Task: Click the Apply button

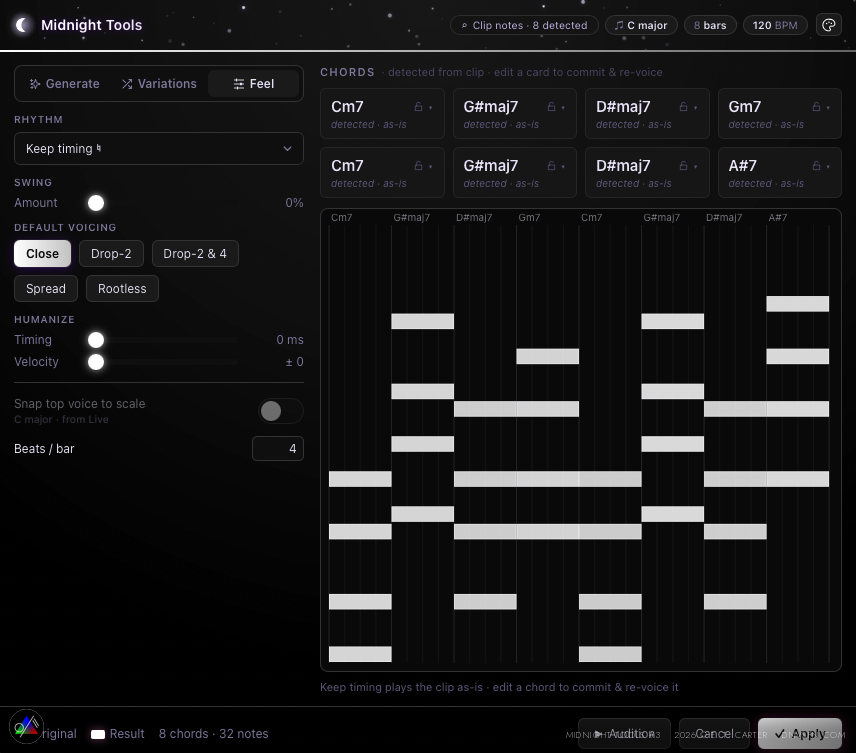Action: click(800, 733)
